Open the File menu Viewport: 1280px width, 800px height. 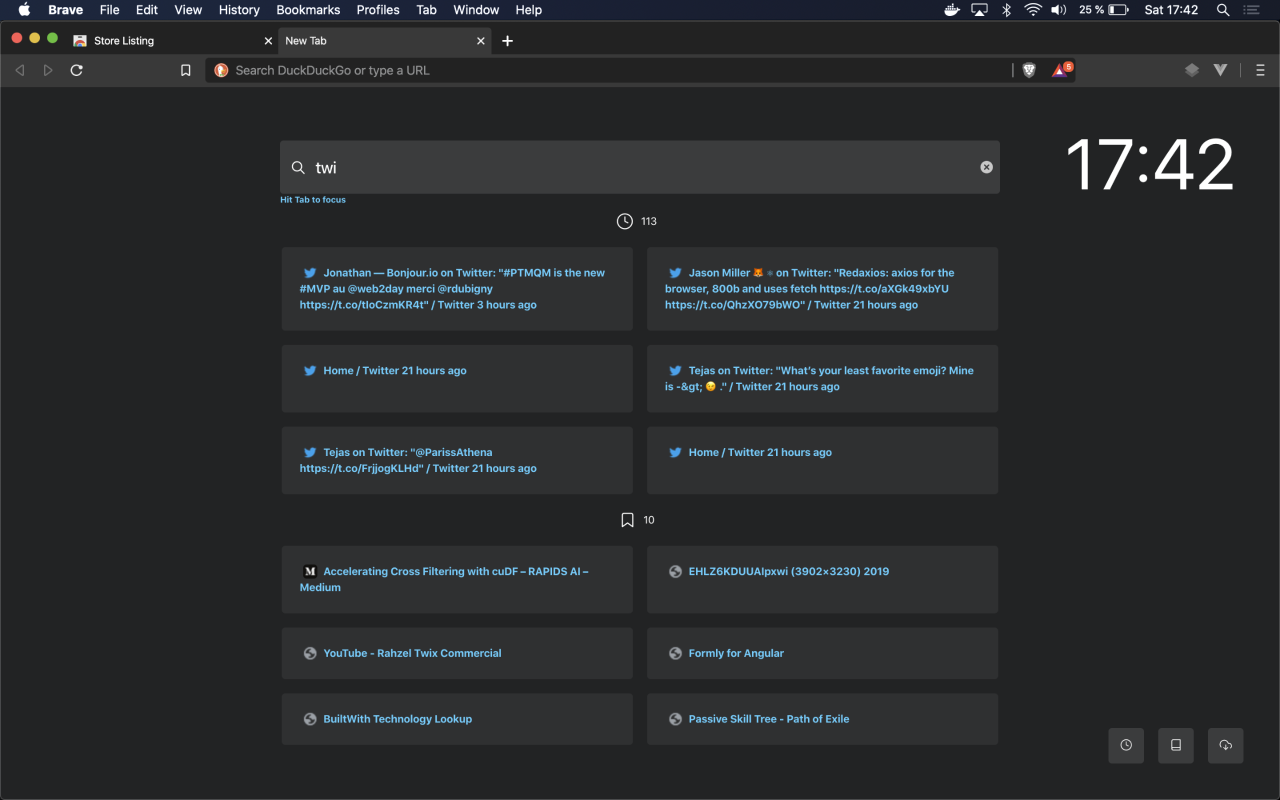[x=109, y=10]
